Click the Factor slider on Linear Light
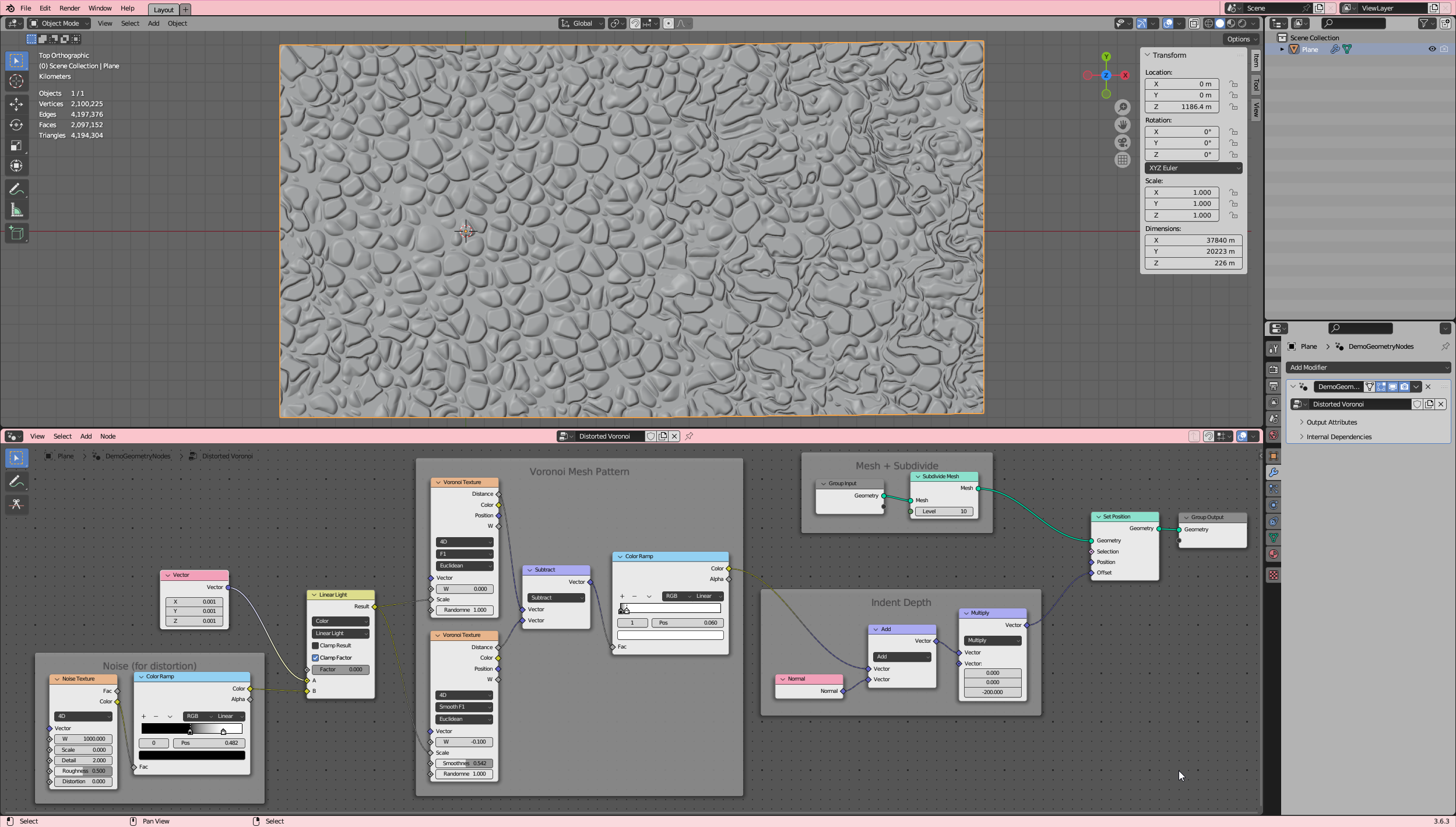The image size is (1456, 827). [340, 670]
